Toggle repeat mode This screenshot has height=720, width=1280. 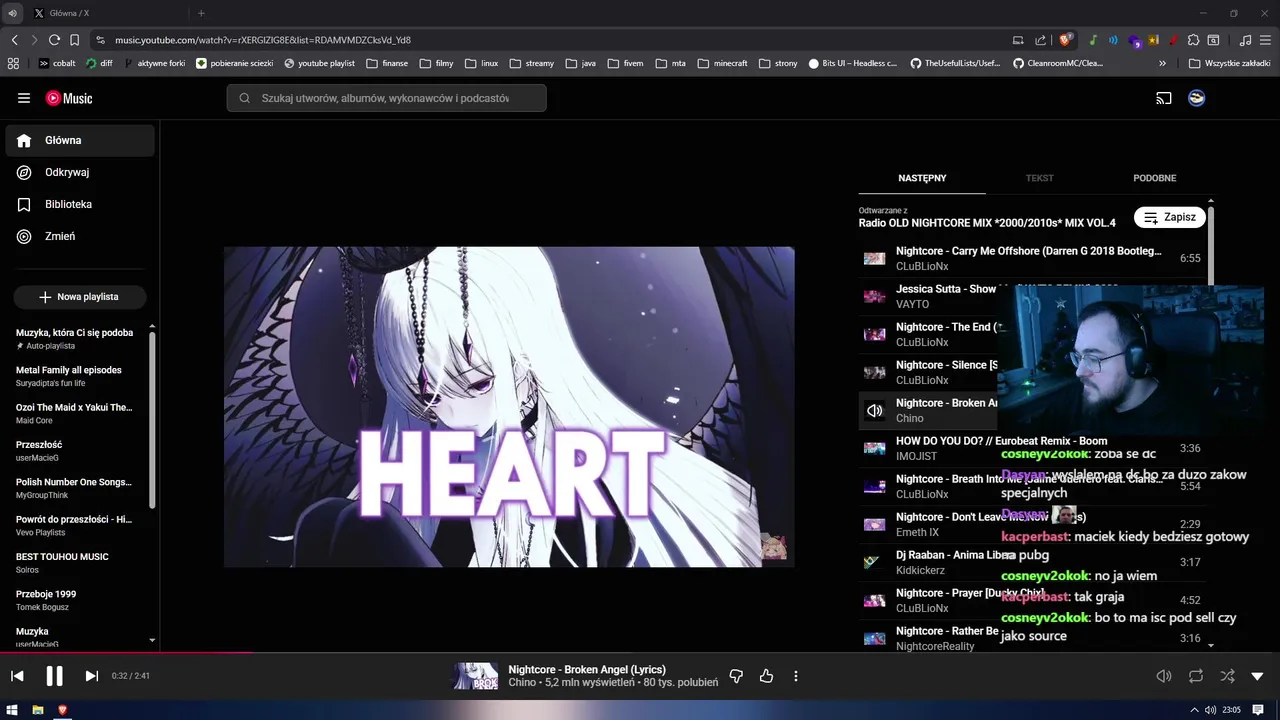click(x=1196, y=676)
